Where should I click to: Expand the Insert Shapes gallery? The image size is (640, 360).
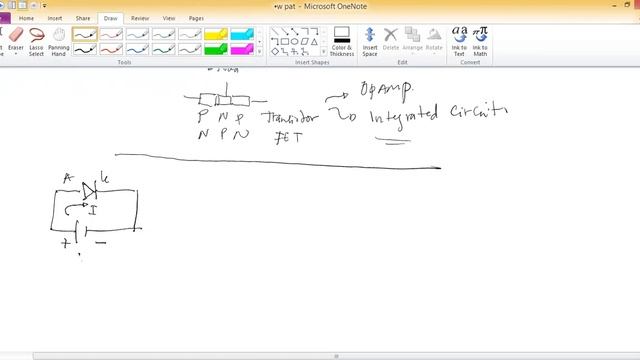324,51
